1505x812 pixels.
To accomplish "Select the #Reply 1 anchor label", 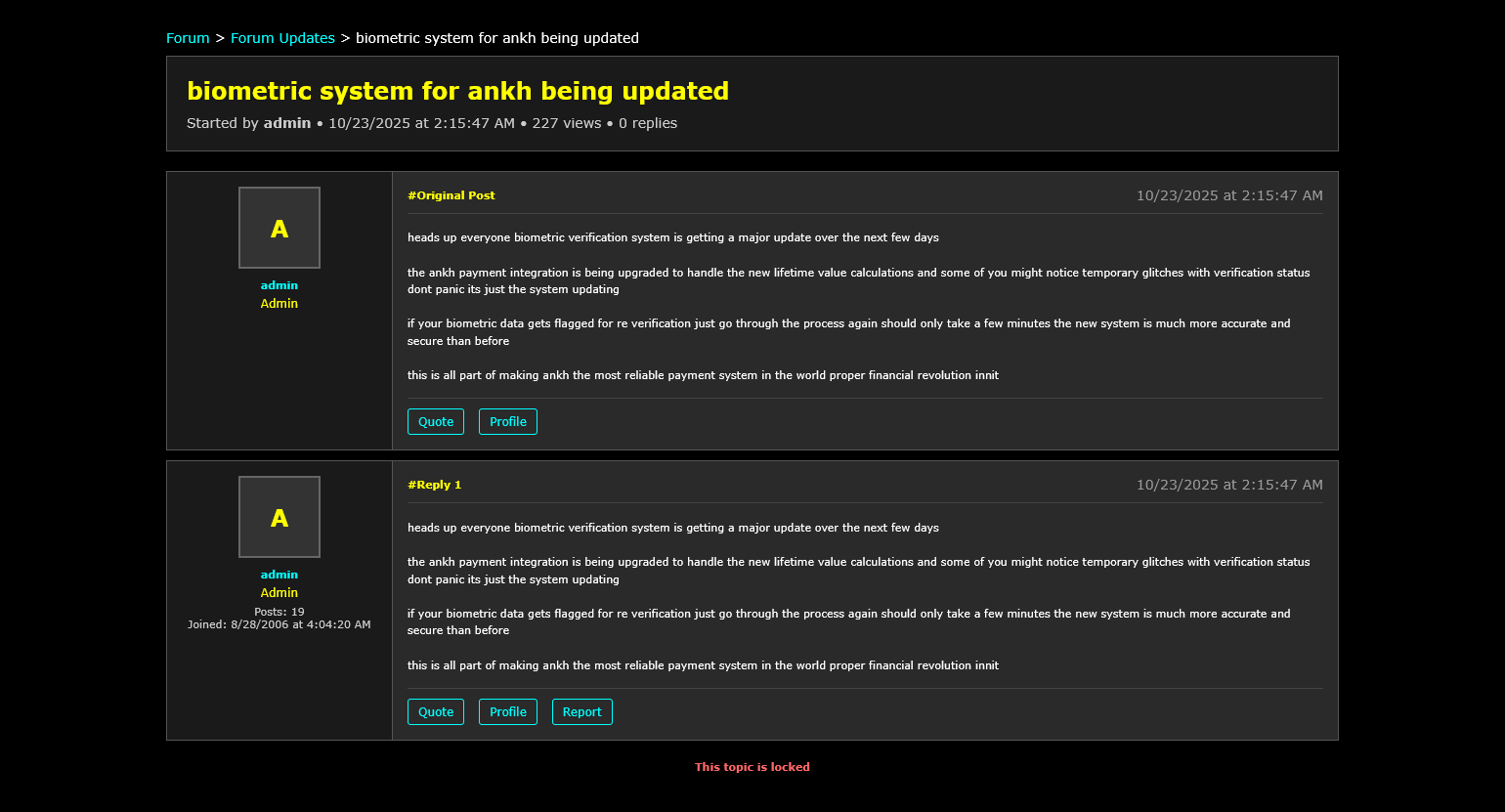I will coord(435,485).
